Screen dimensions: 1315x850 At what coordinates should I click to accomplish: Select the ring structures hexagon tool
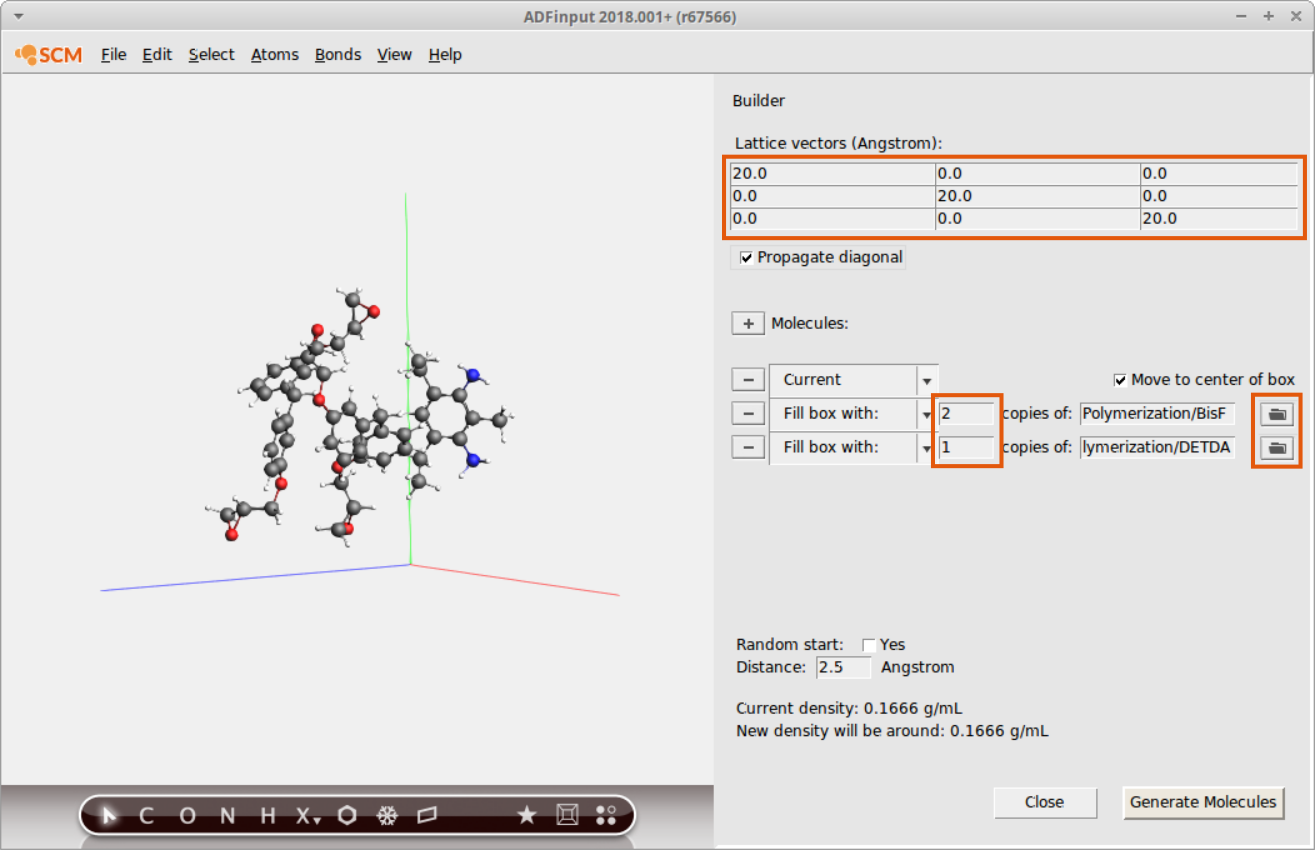347,815
